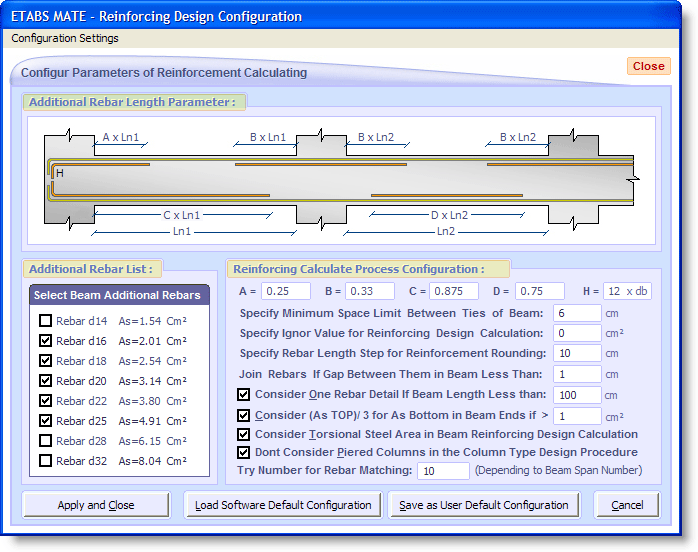Screen dimensions: 698x552
Task: Check the Rebar d32 checkbox
Action: pyautogui.click(x=45, y=461)
